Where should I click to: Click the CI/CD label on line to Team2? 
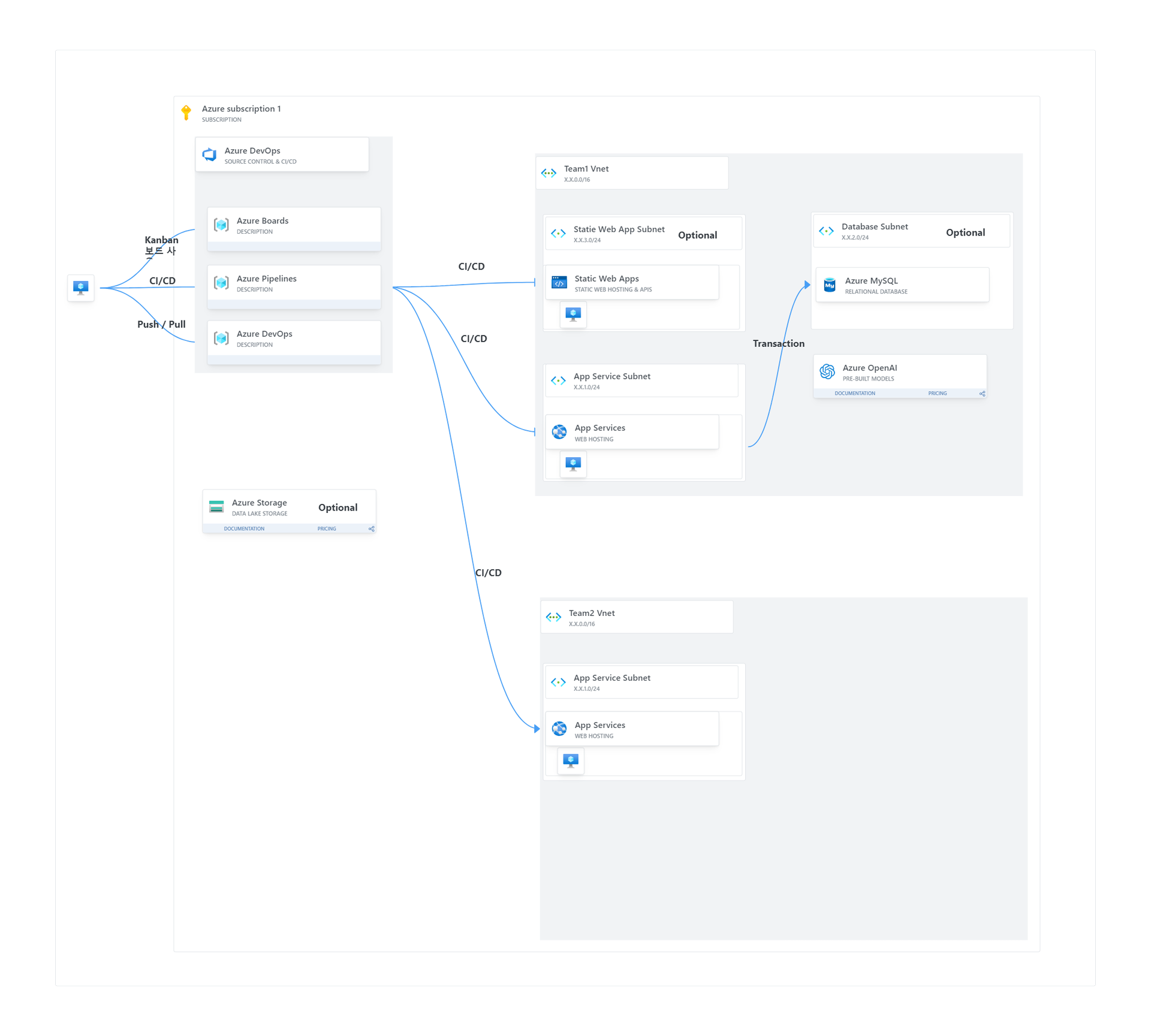coord(489,573)
